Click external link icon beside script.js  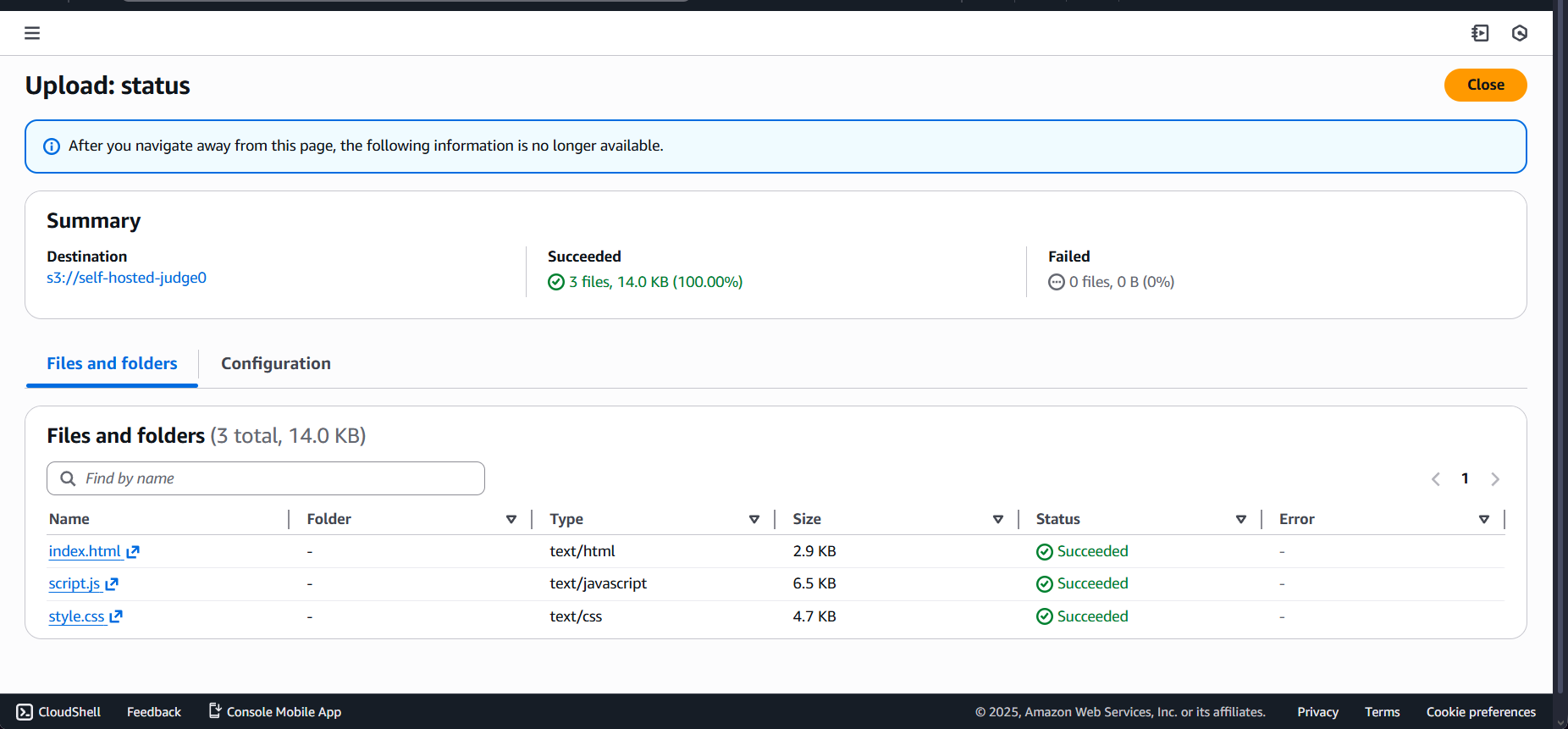112,584
